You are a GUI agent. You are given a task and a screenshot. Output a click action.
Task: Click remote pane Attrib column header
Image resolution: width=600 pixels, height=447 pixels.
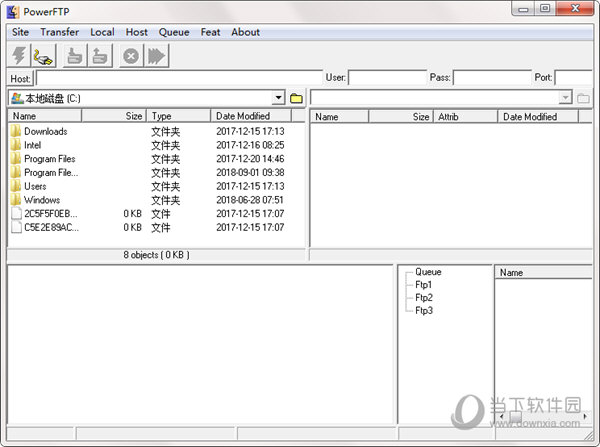tap(465, 117)
